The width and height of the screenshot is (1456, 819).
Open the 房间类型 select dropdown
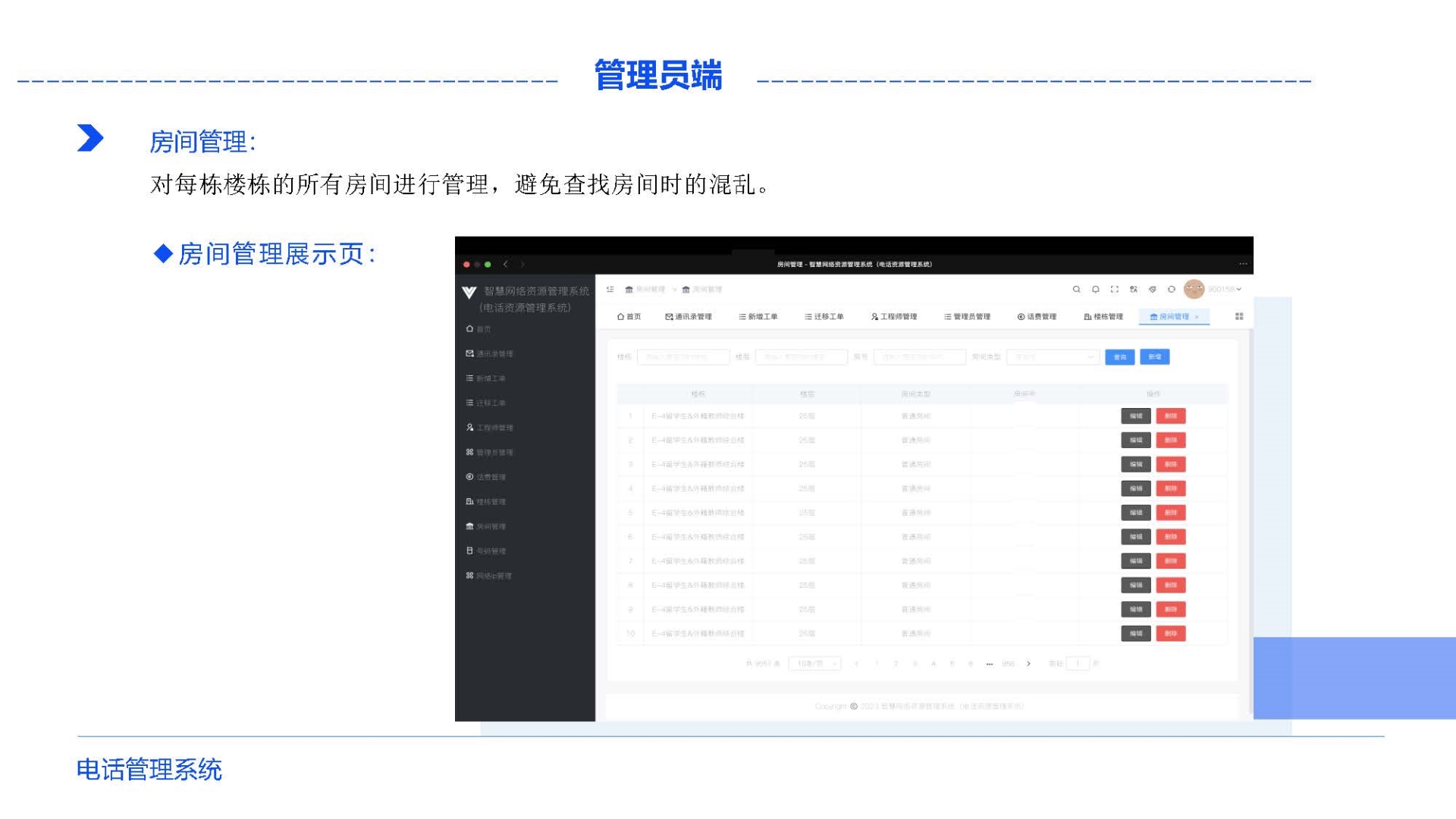pos(1053,356)
